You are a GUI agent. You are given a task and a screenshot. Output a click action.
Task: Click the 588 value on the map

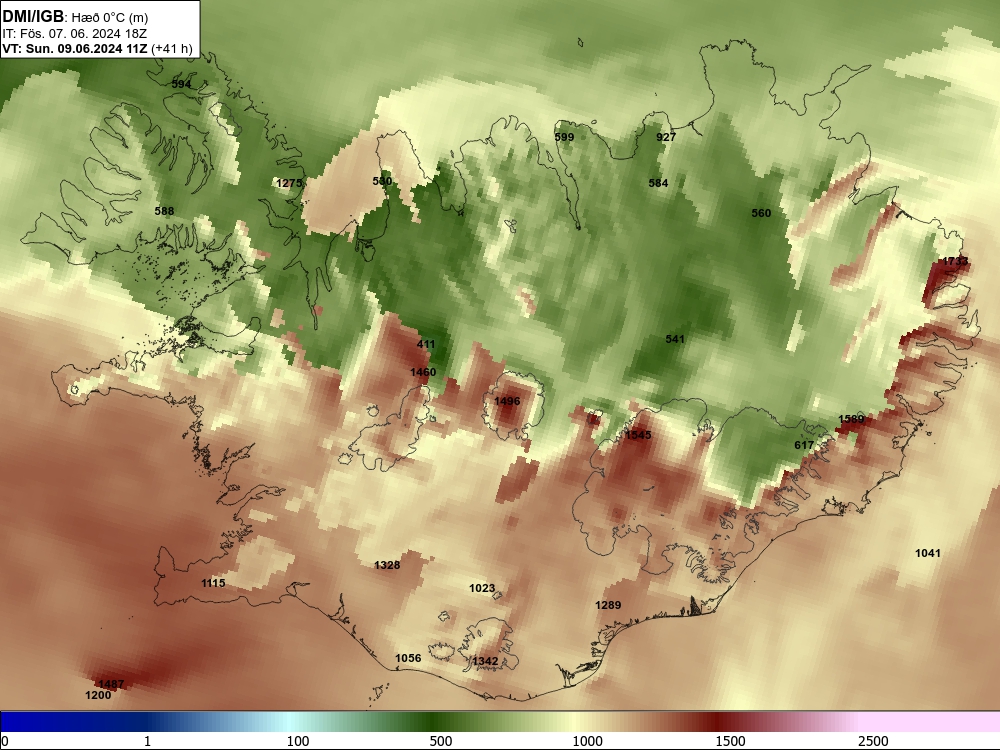click(164, 211)
